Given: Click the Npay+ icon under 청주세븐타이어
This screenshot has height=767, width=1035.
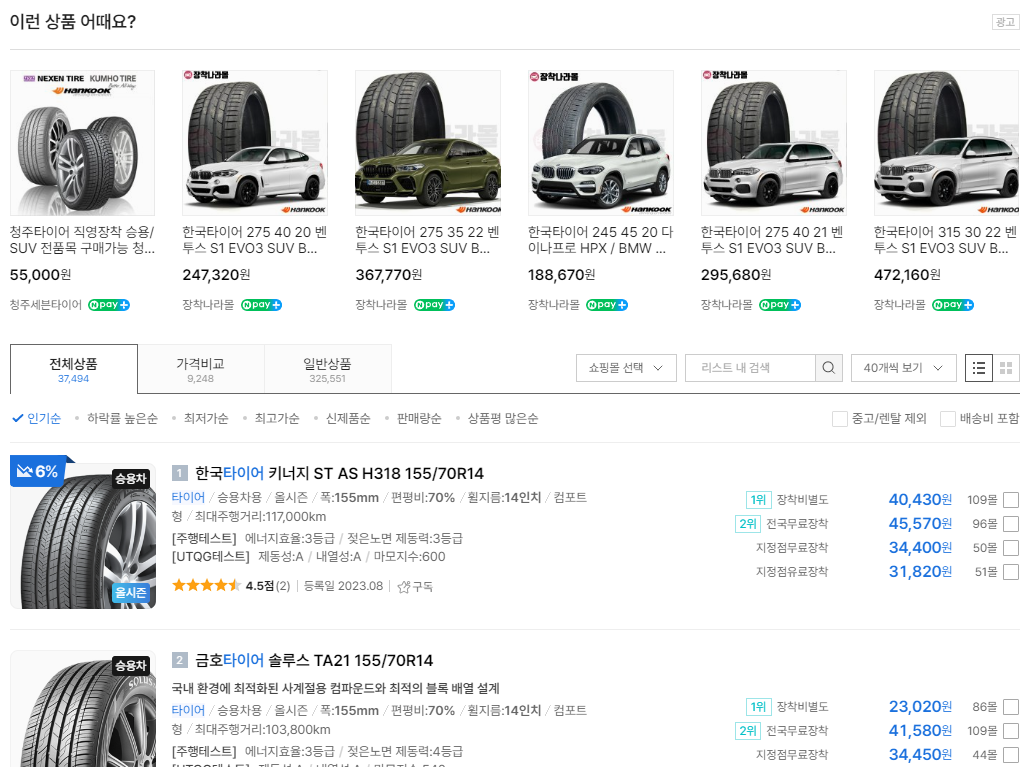Looking at the screenshot, I should click(x=108, y=304).
